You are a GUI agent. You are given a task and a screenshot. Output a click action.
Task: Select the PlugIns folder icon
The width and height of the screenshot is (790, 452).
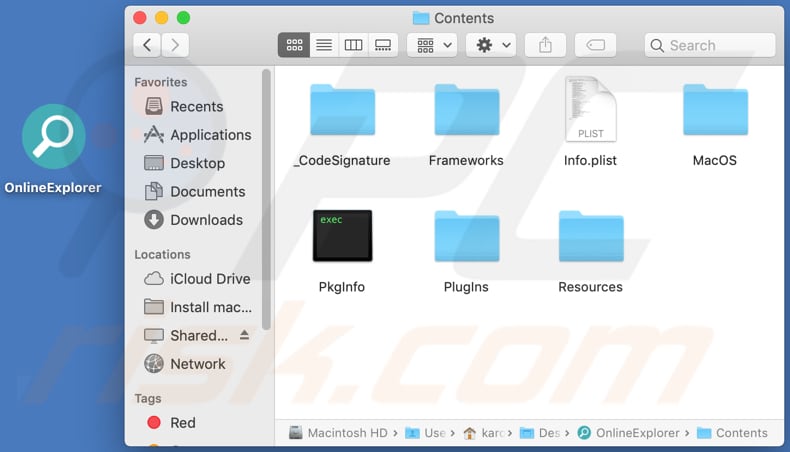[x=467, y=236]
